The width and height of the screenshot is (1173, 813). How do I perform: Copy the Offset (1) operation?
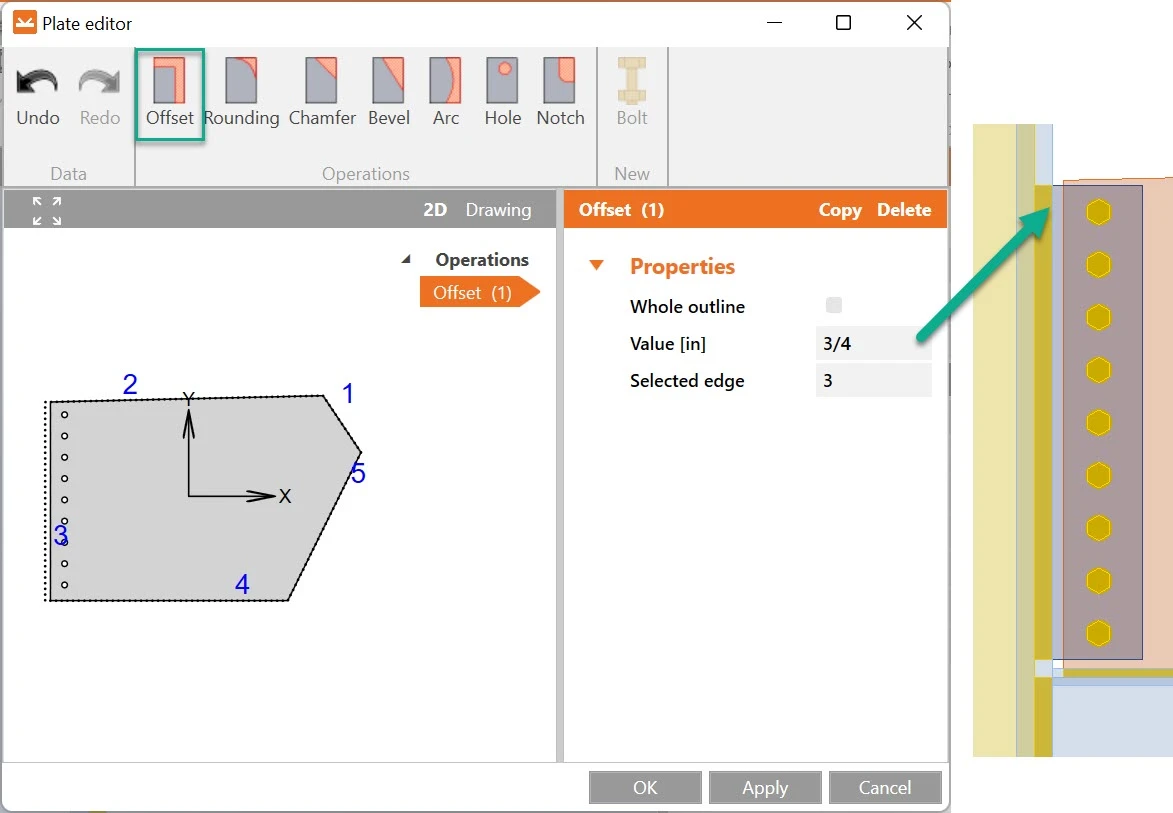click(840, 209)
